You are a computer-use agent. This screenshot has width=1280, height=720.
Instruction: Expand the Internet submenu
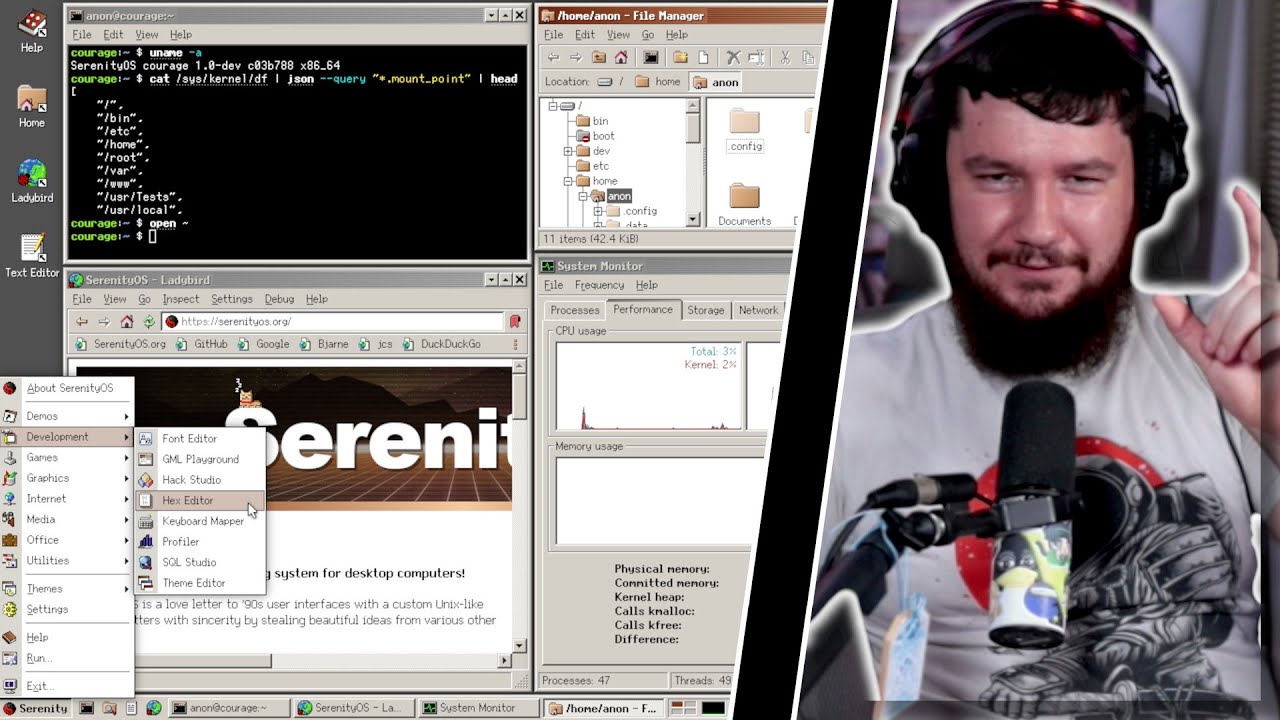click(x=67, y=498)
